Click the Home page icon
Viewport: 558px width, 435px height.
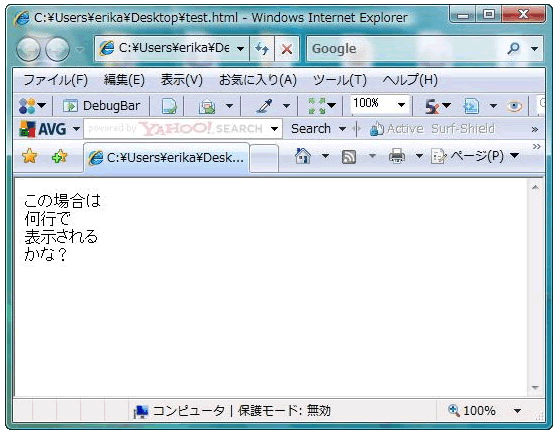coord(302,156)
